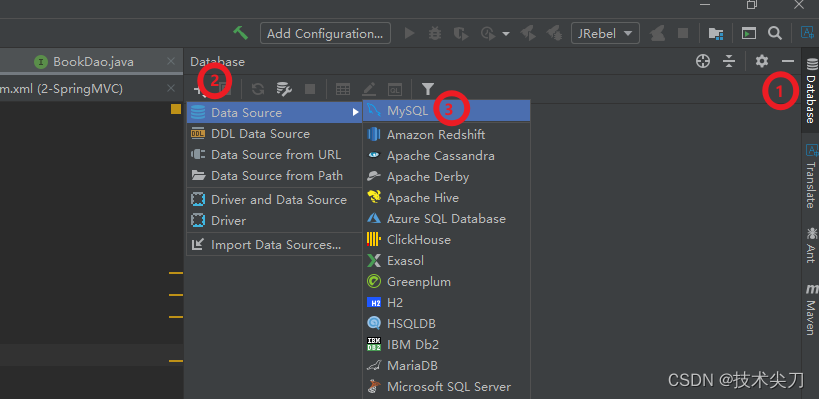Select Apache Cassandra data source
Viewport: 819px width, 399px height.
pyautogui.click(x=447, y=156)
